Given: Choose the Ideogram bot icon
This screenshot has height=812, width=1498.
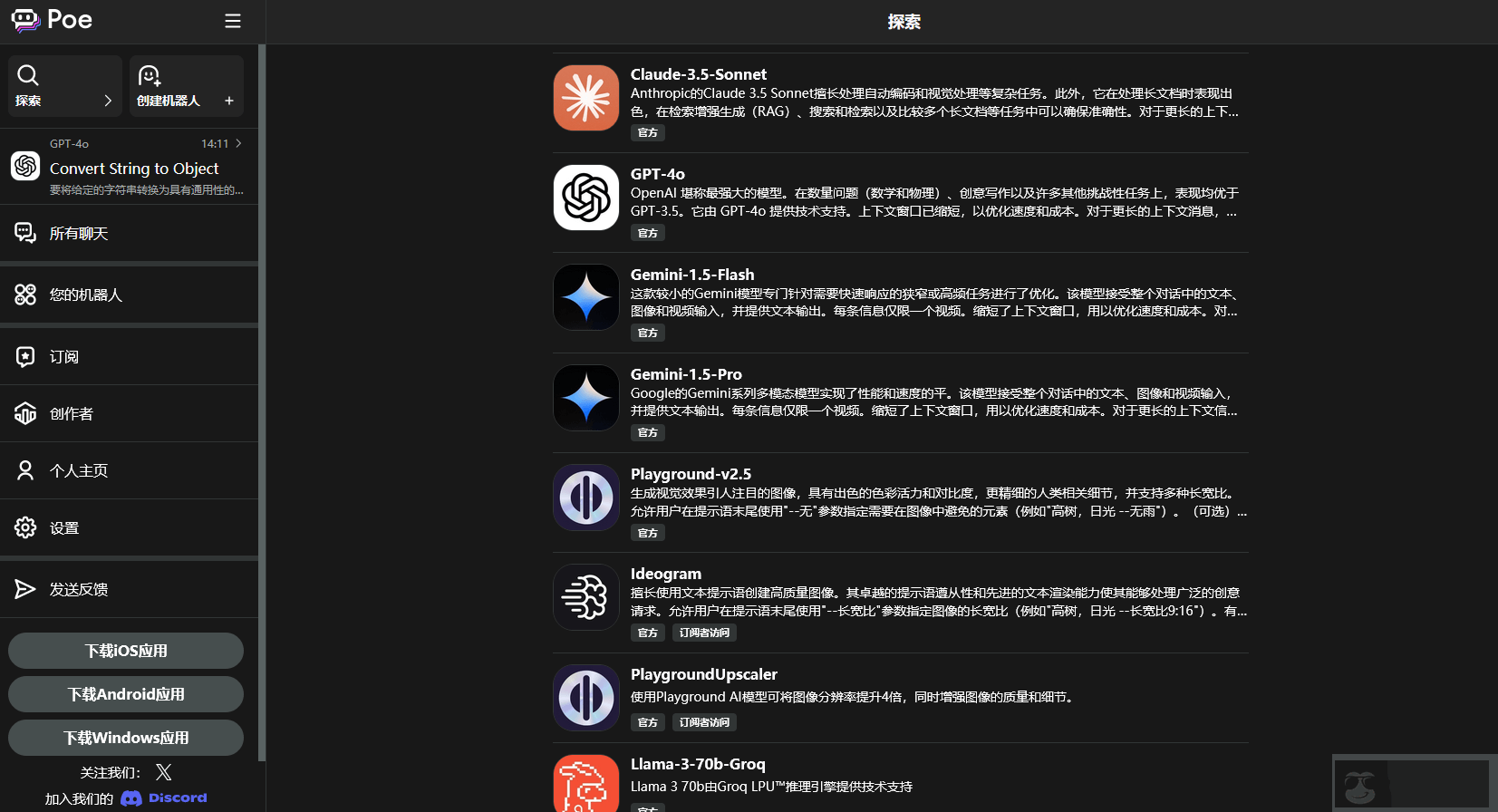Looking at the screenshot, I should [586, 597].
